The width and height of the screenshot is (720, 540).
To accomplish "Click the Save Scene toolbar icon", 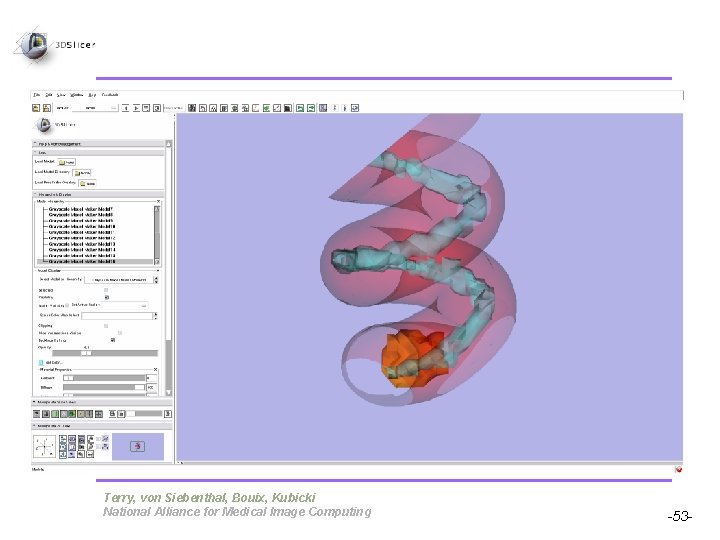I will coord(46,108).
